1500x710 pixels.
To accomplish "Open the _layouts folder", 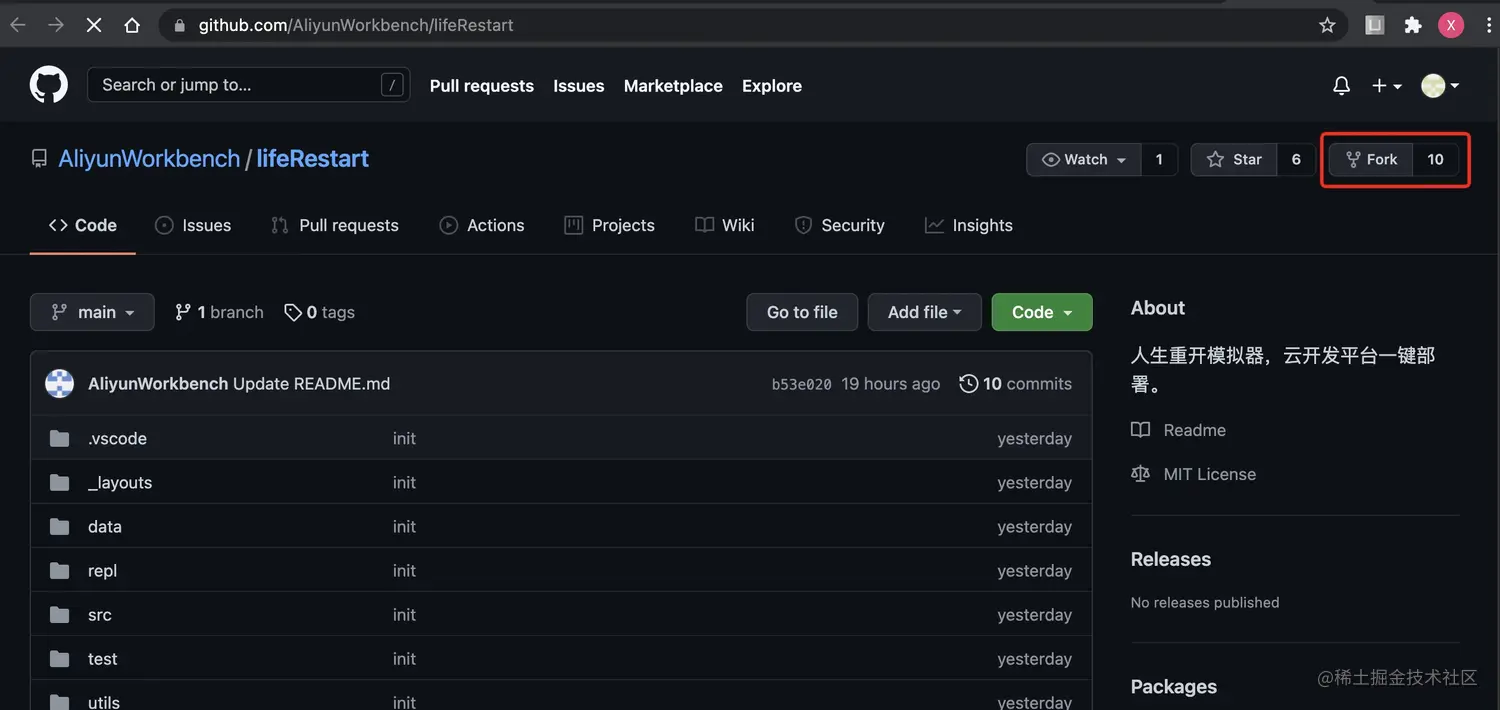I will point(120,483).
